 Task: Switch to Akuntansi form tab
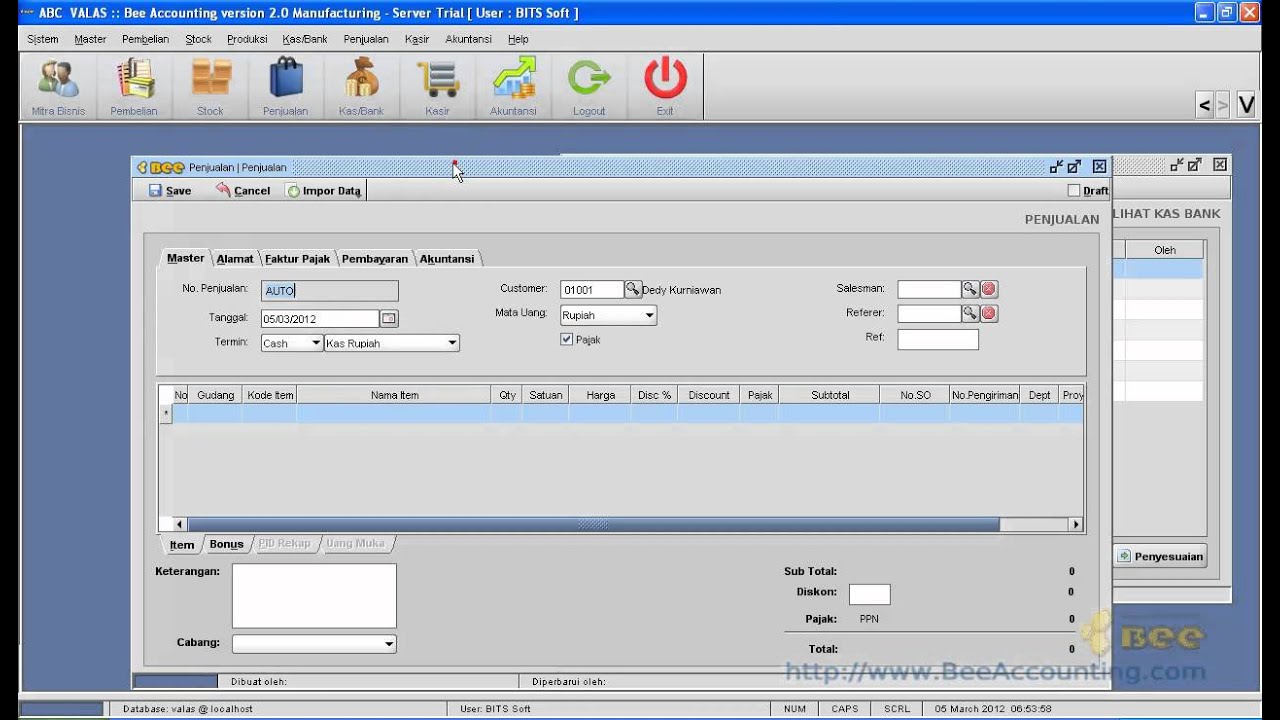(x=447, y=259)
